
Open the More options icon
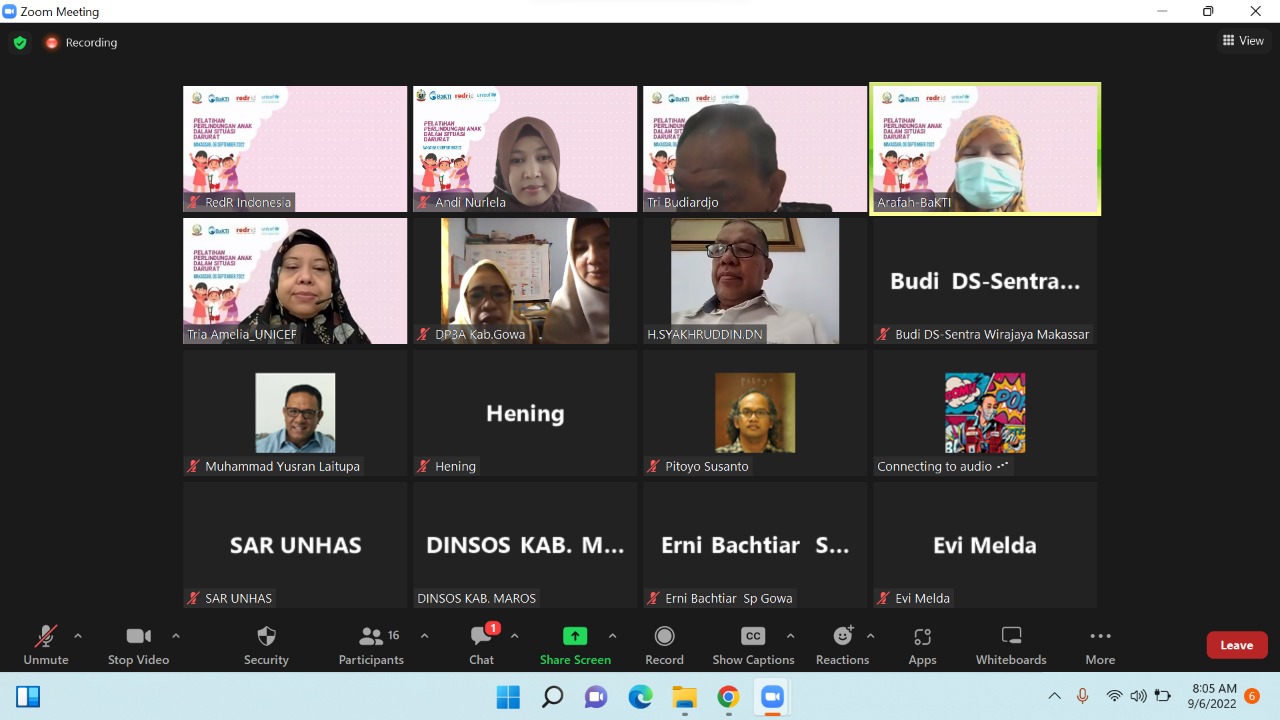(1100, 636)
